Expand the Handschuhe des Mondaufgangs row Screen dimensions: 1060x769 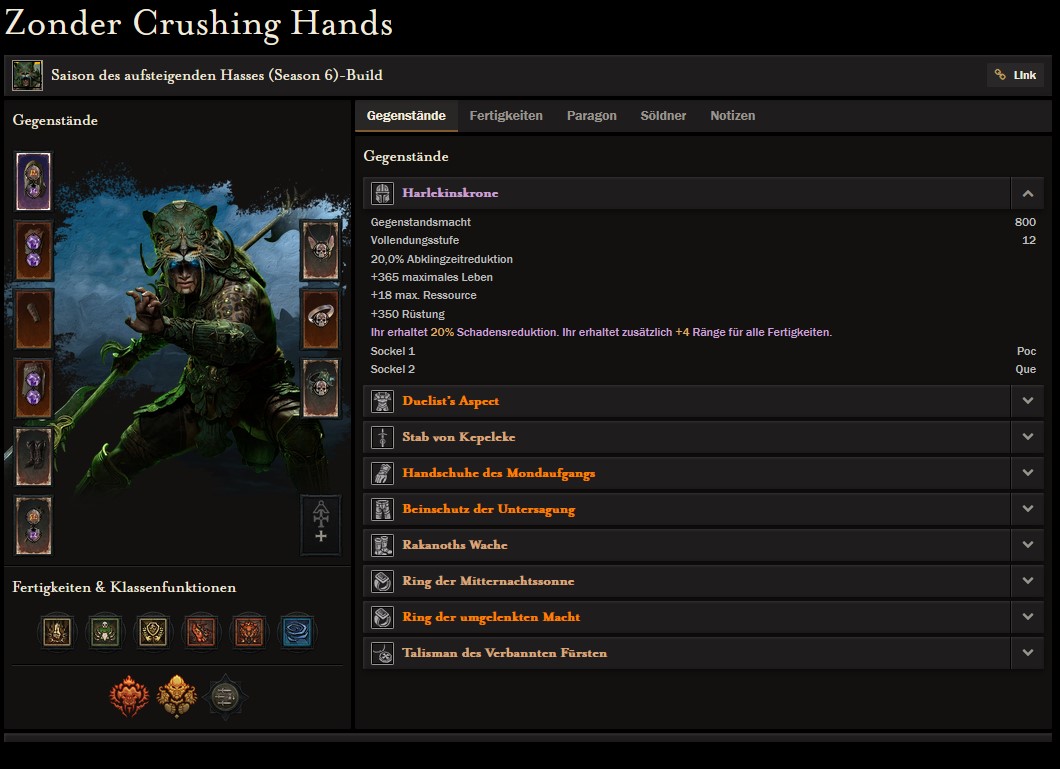1028,472
